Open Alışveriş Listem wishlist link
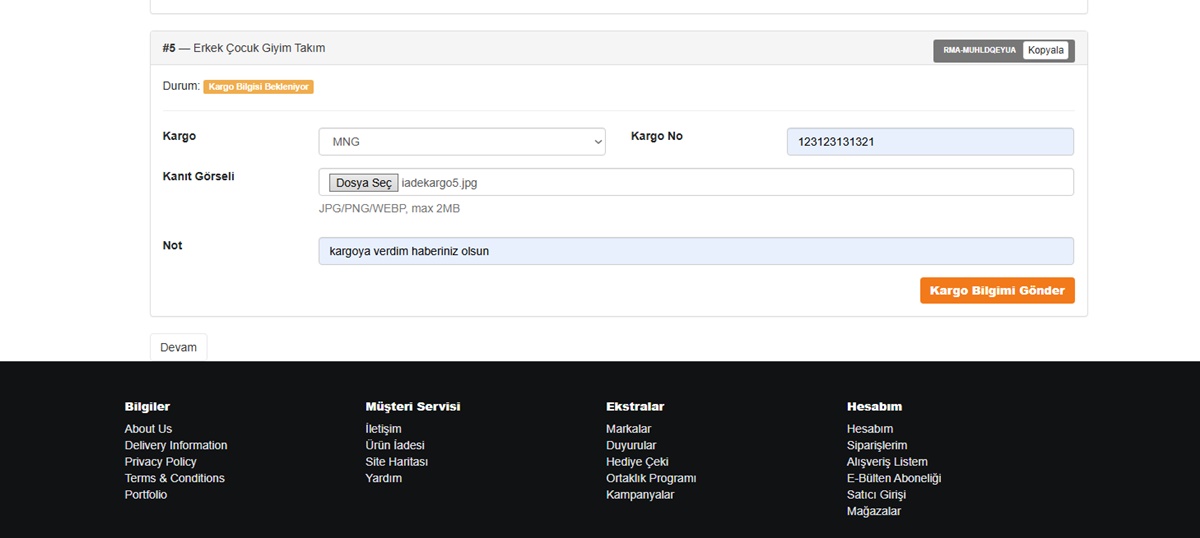 [887, 462]
